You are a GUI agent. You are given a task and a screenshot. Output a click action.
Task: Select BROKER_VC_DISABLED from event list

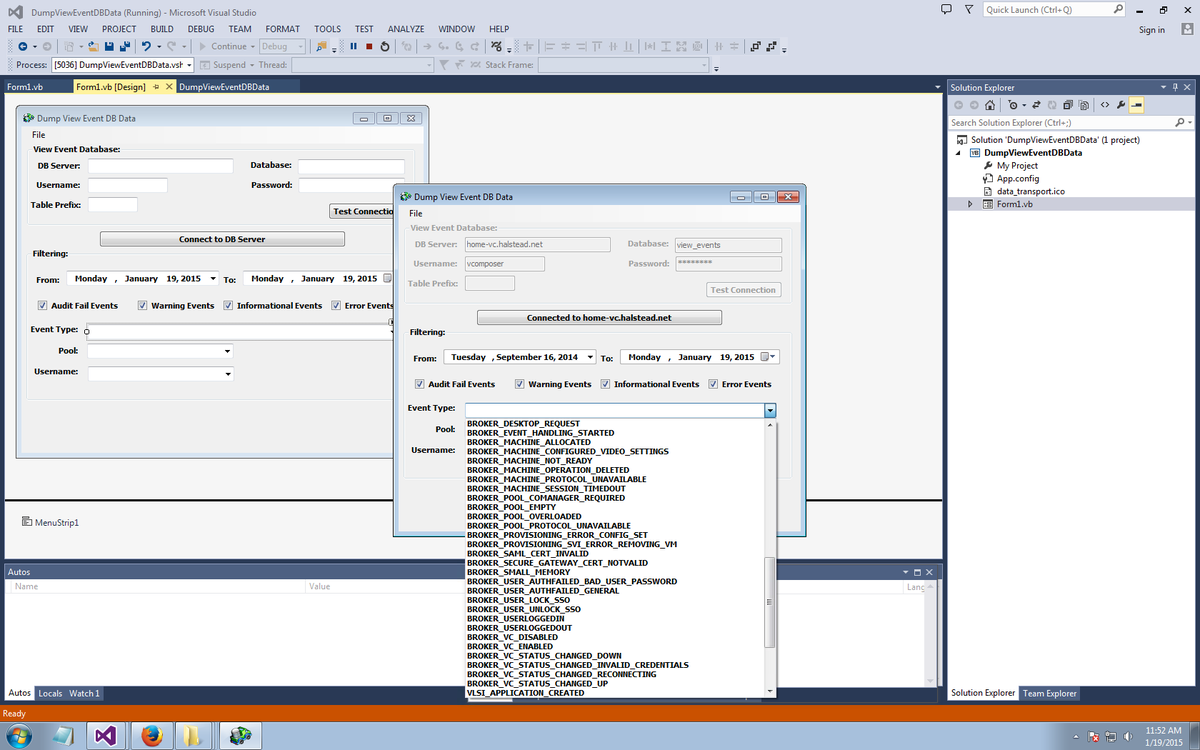(x=512, y=637)
